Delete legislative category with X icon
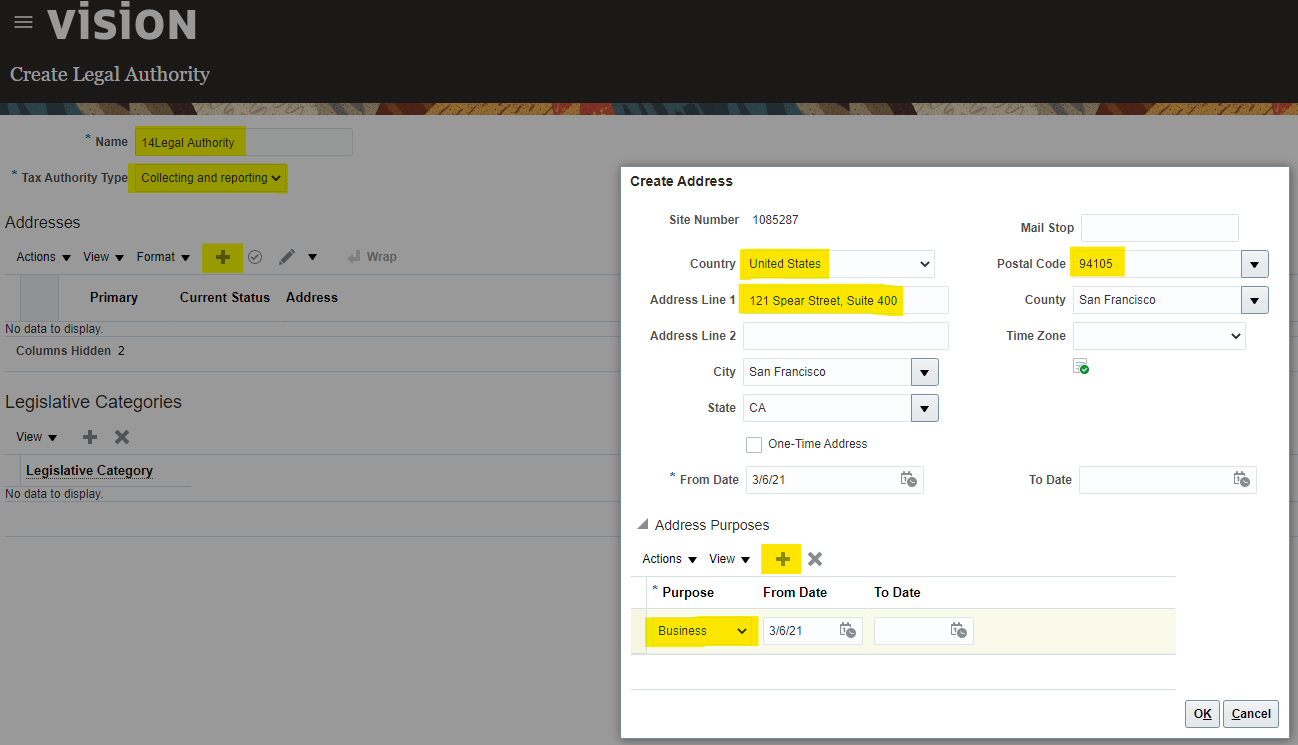This screenshot has height=745, width=1298. pyautogui.click(x=122, y=437)
